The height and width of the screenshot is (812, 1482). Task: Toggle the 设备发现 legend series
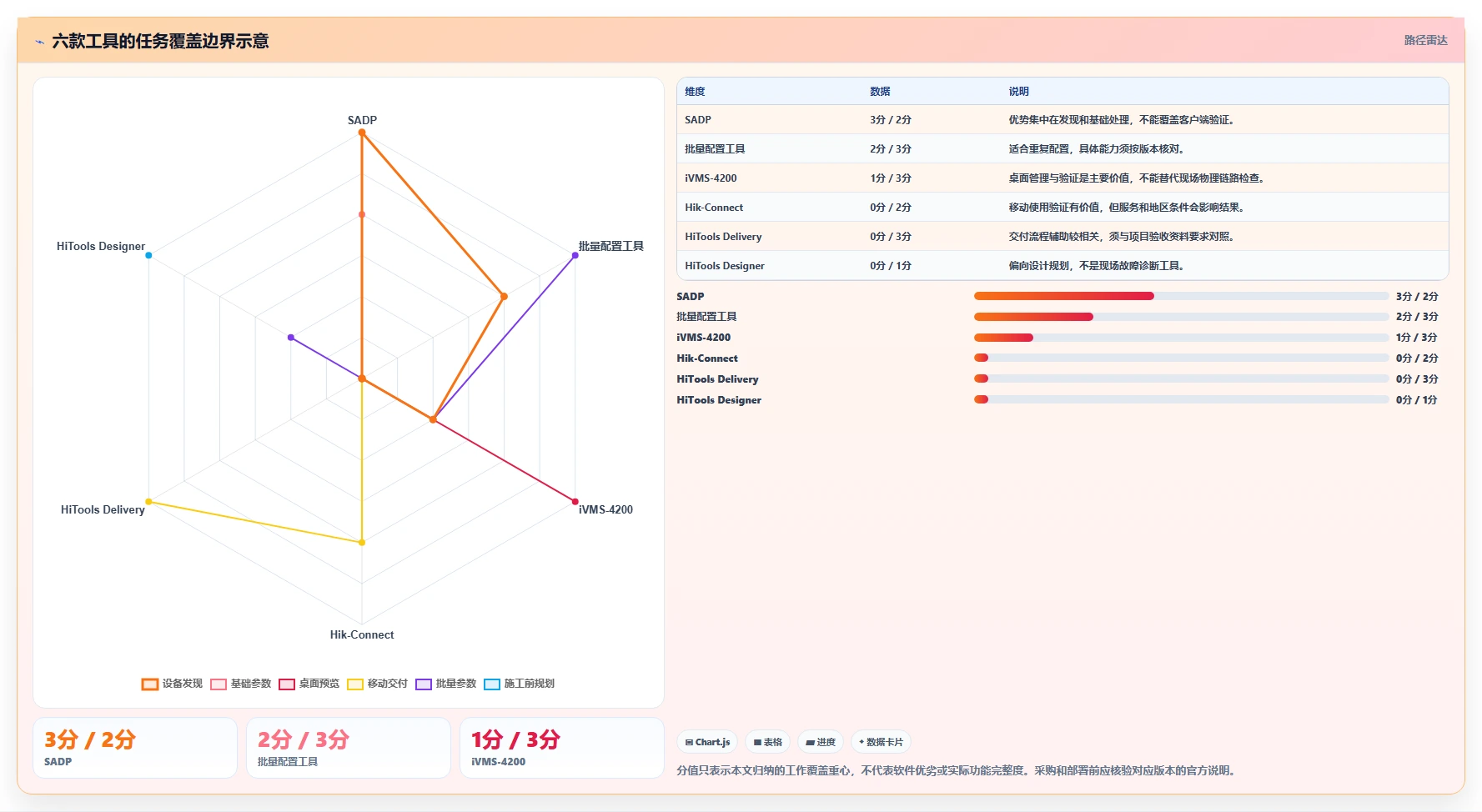172,684
